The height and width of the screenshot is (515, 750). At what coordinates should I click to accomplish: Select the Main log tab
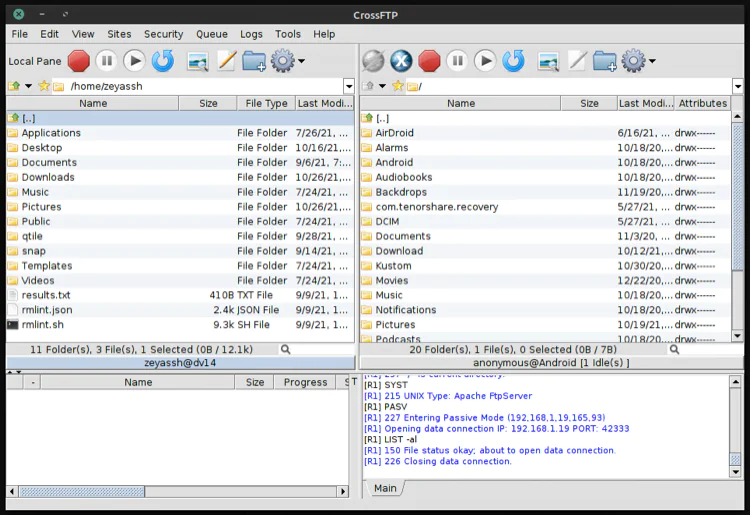(x=385, y=488)
